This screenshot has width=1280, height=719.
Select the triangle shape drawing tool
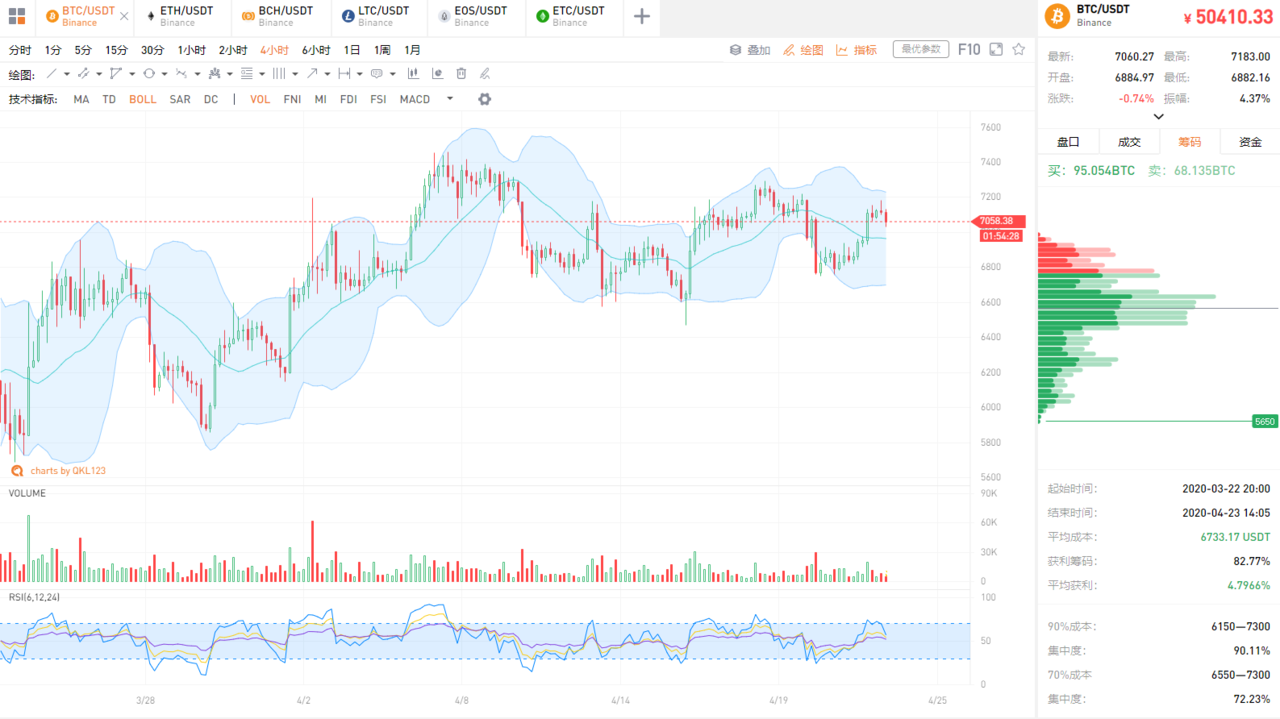click(x=116, y=73)
